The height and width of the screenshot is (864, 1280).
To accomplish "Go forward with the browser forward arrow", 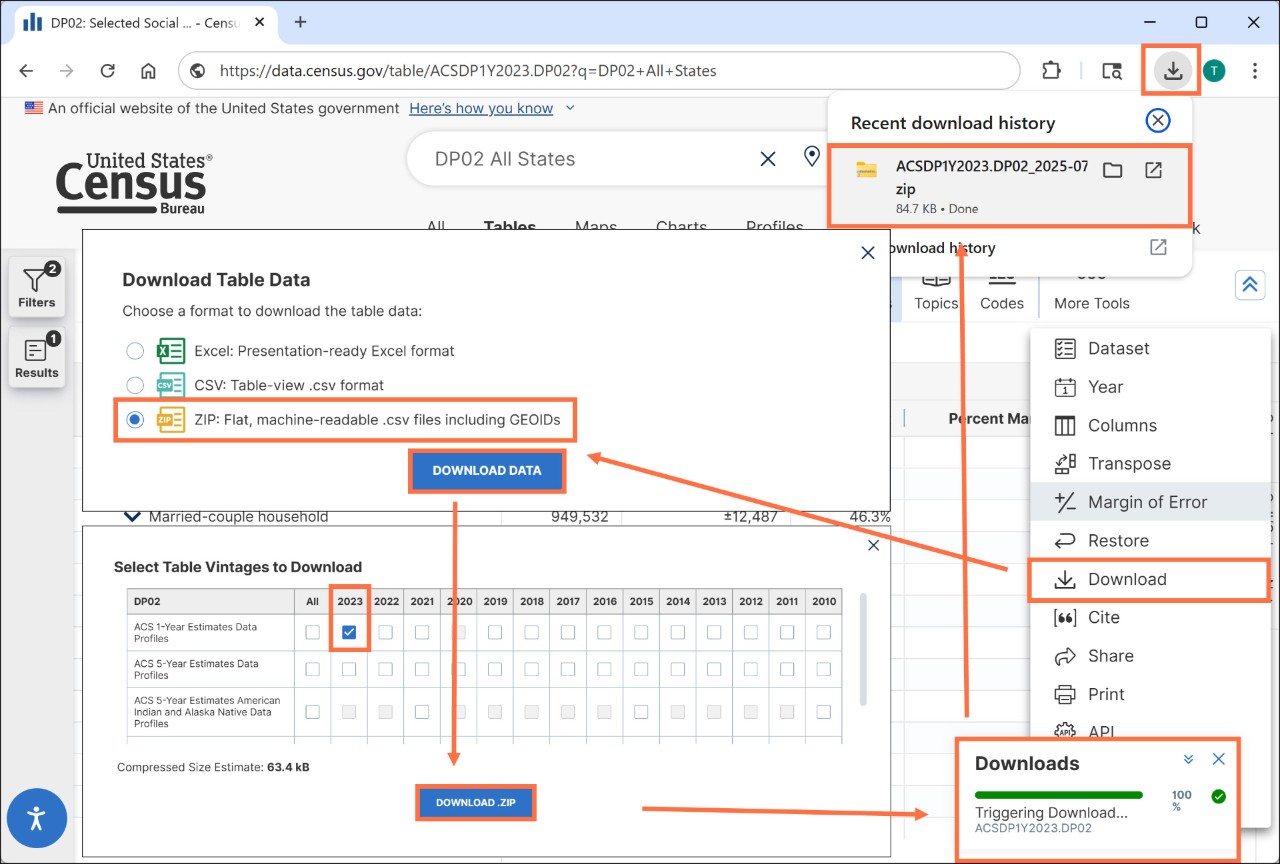I will 67,71.
